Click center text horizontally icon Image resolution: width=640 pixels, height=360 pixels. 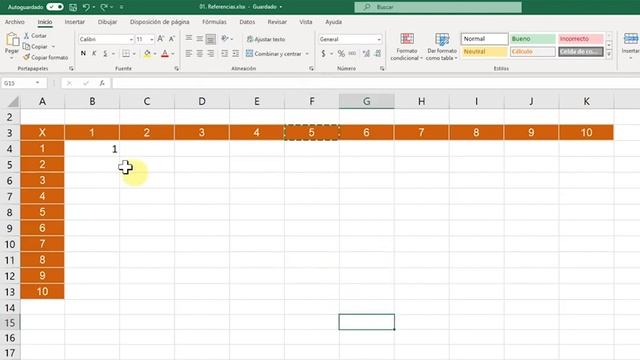tap(200, 53)
